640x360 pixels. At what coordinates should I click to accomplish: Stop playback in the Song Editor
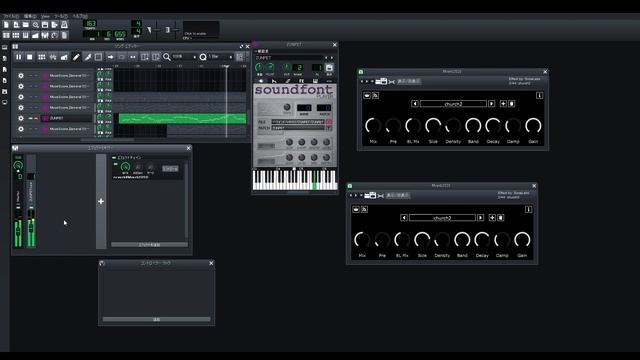[29, 57]
